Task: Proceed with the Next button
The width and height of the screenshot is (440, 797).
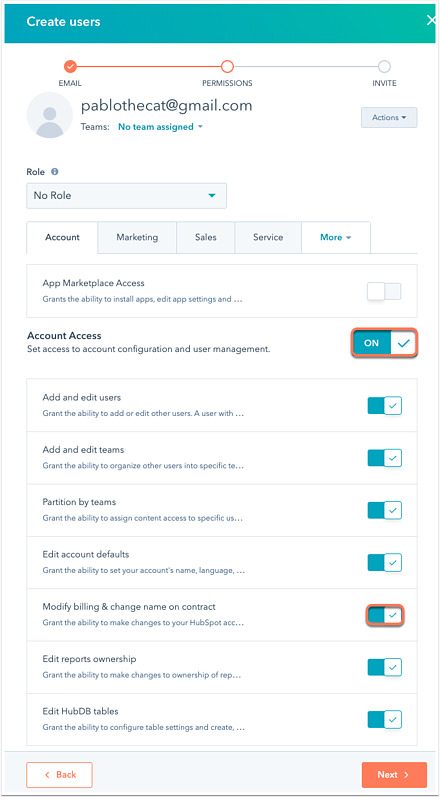Action: (394, 775)
